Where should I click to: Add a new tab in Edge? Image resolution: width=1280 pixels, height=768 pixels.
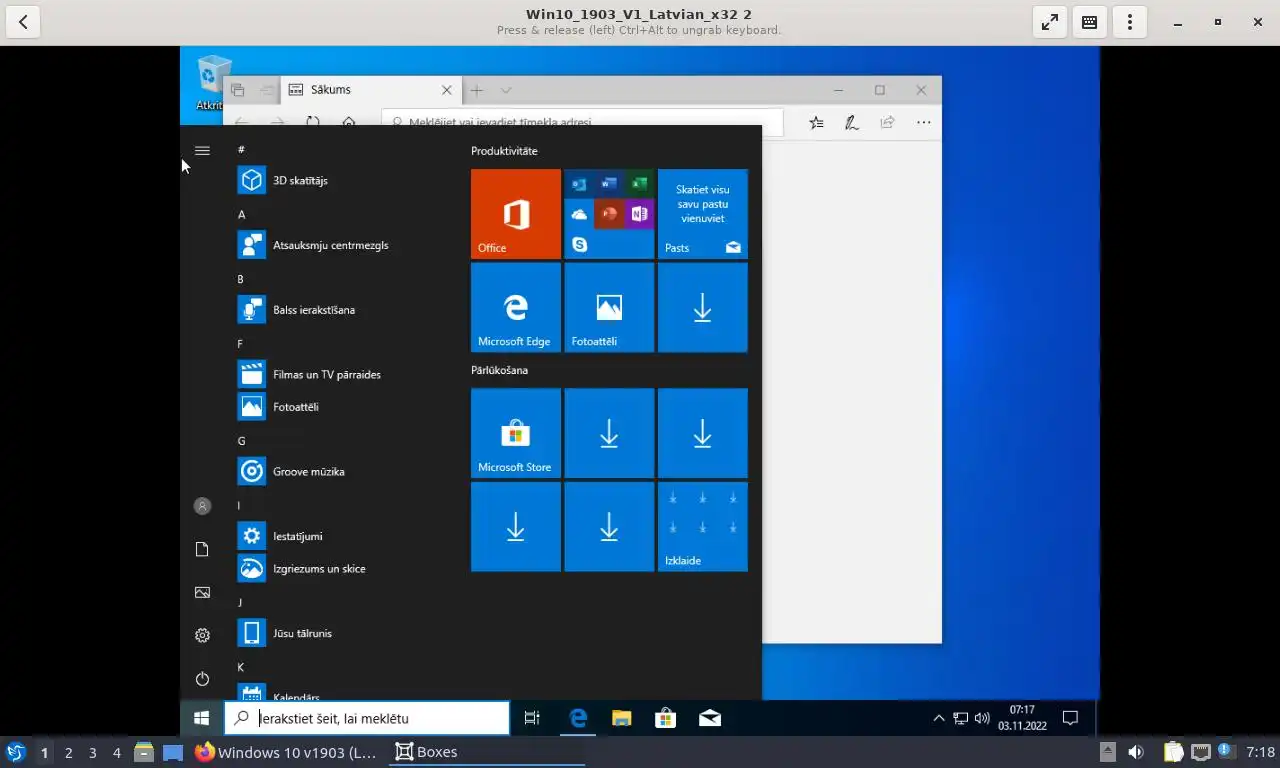click(477, 90)
